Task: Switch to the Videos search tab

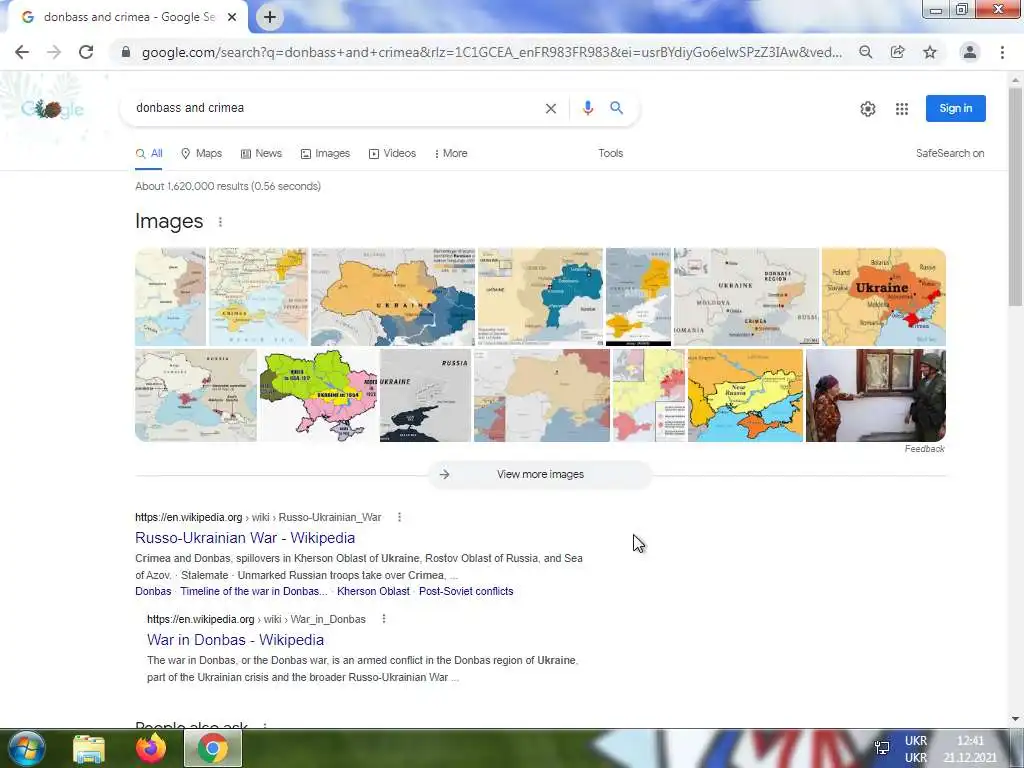Action: point(392,153)
